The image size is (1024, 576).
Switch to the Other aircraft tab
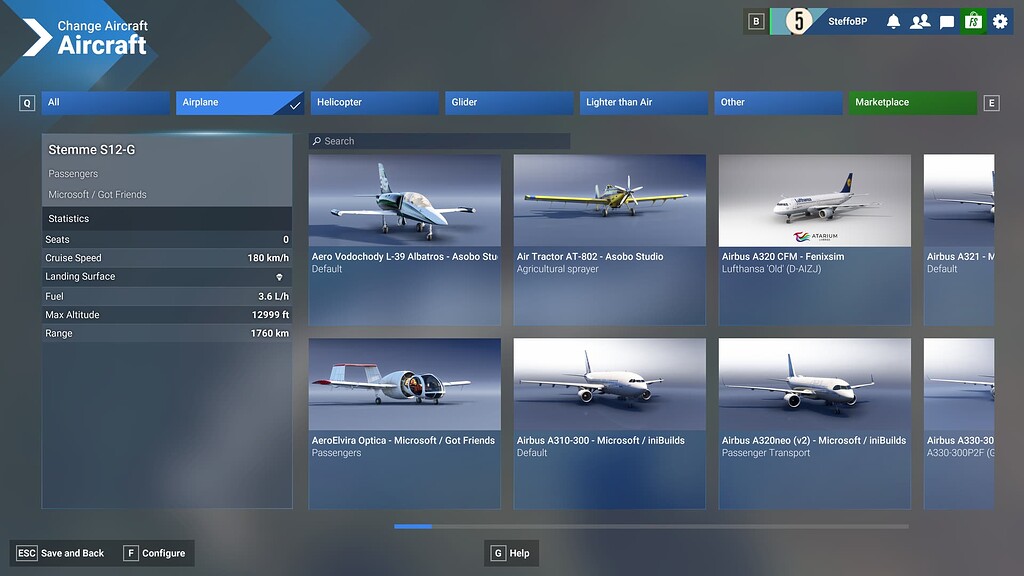point(778,102)
